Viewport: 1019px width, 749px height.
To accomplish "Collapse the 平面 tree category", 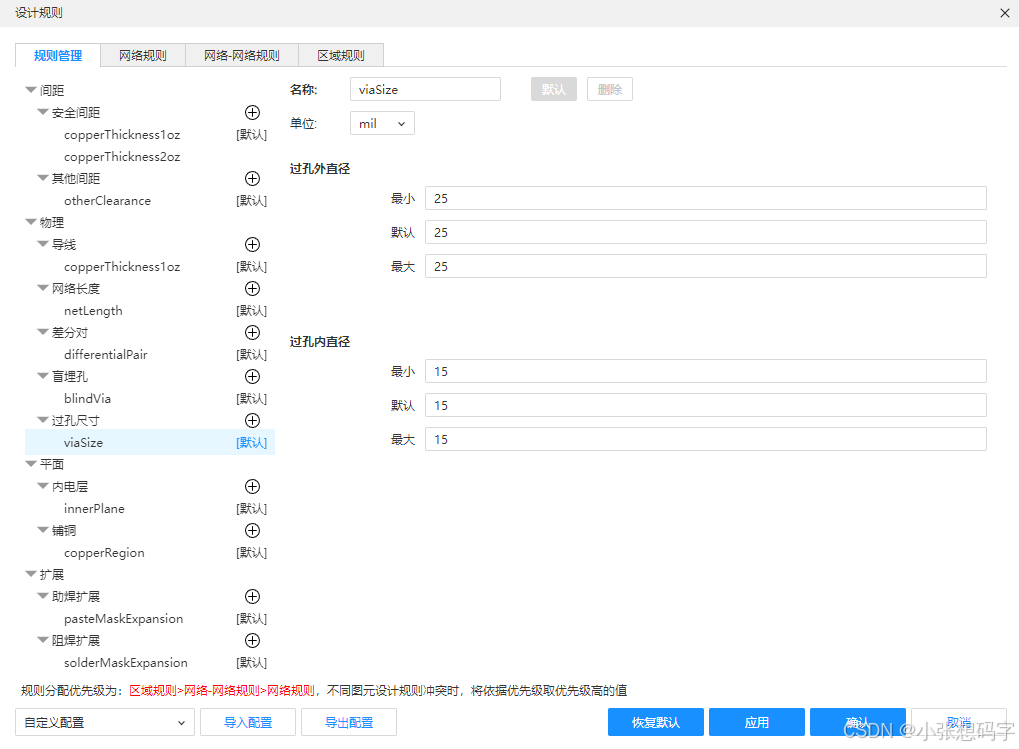I will 31,464.
